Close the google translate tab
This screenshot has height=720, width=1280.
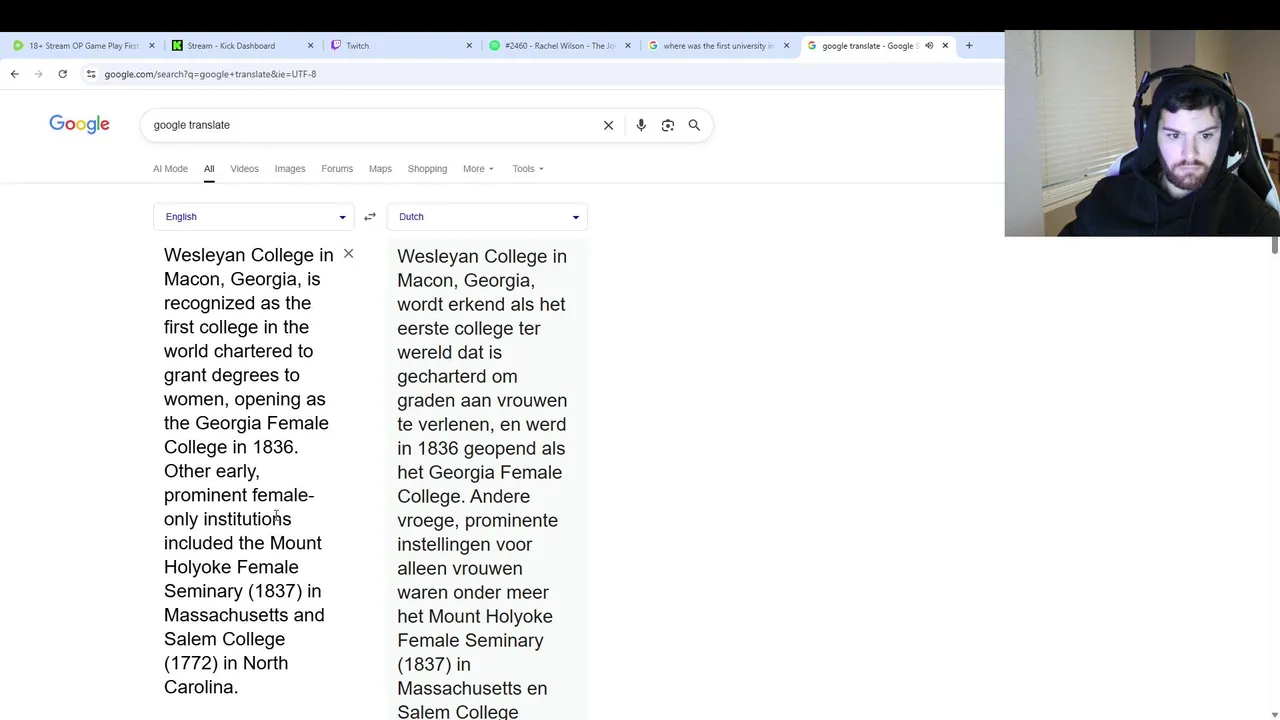[x=945, y=46]
